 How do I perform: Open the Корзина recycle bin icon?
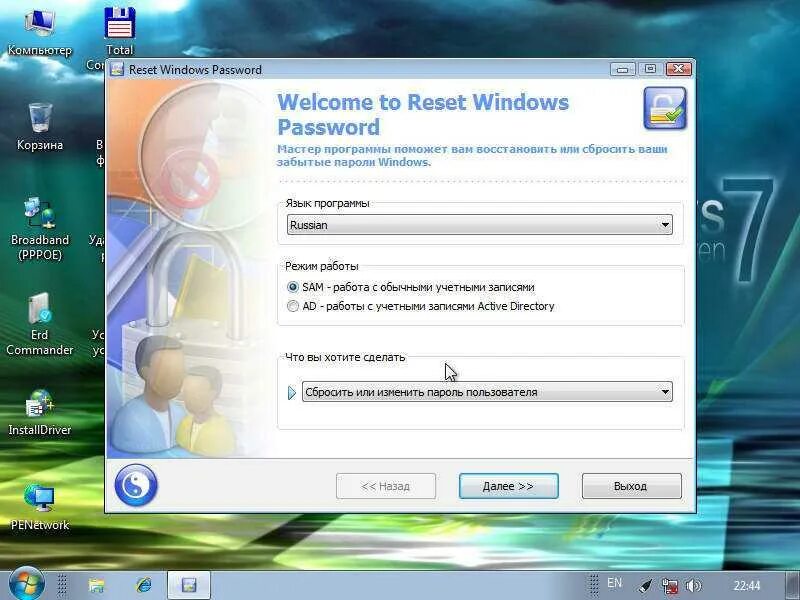[x=40, y=126]
